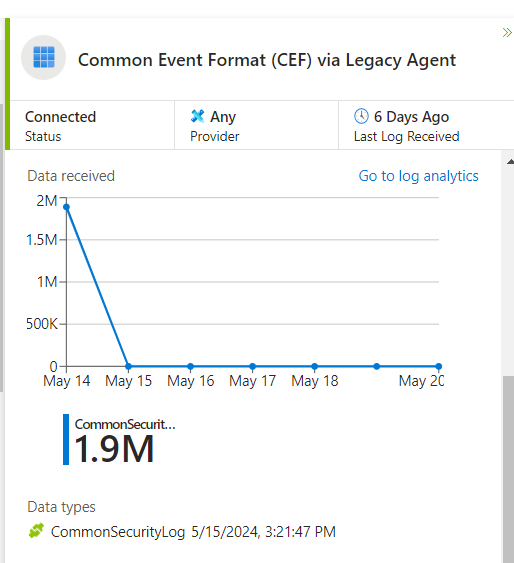Click the CommonSecurit... legend label

tap(125, 424)
